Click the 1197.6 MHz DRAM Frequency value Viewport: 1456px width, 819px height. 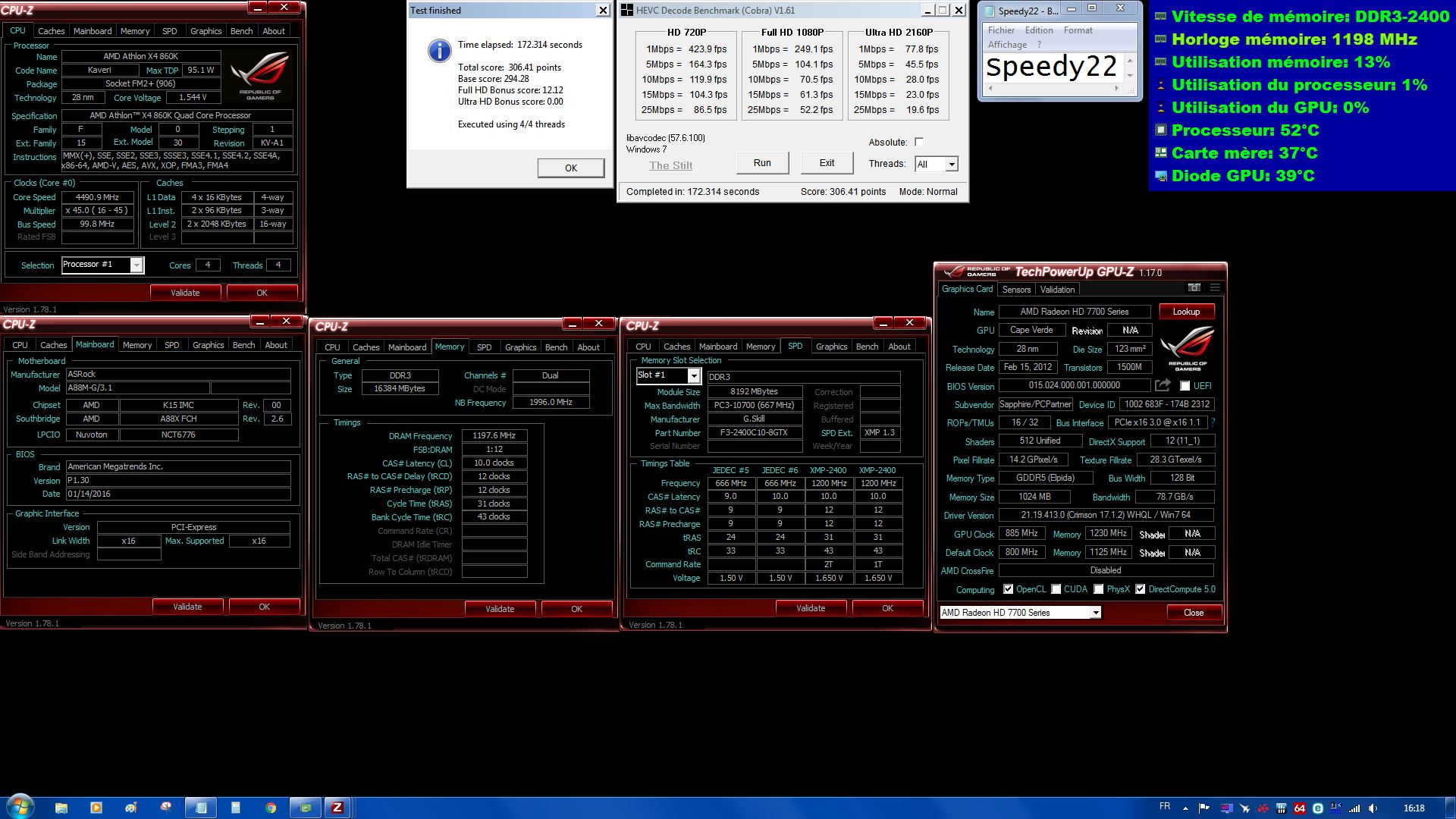(494, 436)
